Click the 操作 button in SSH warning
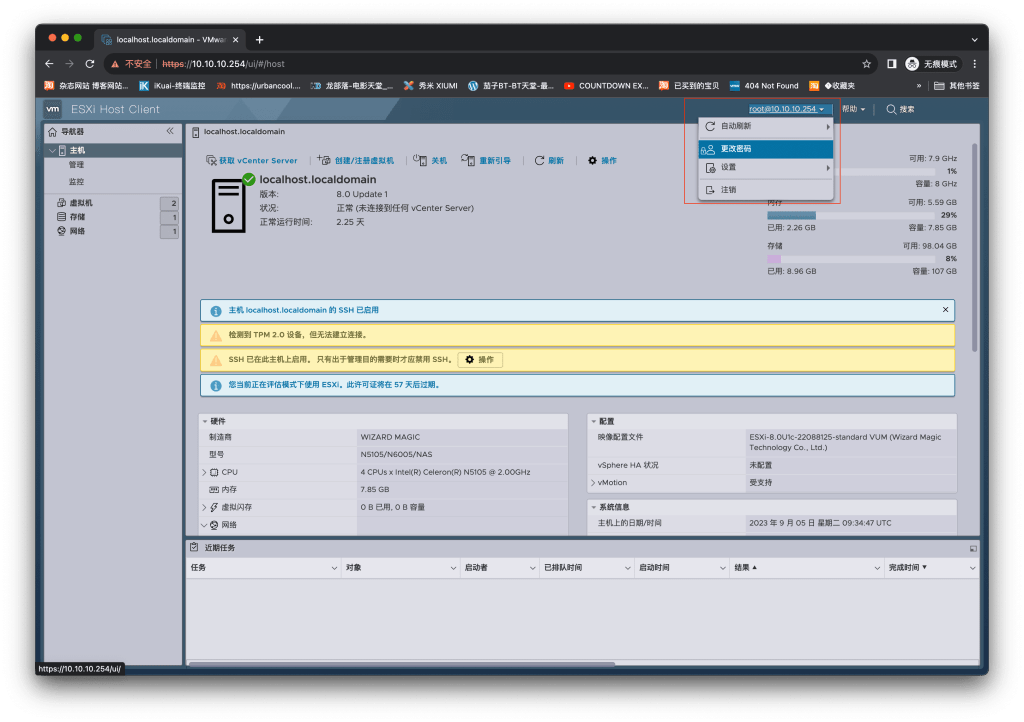 (x=480, y=359)
